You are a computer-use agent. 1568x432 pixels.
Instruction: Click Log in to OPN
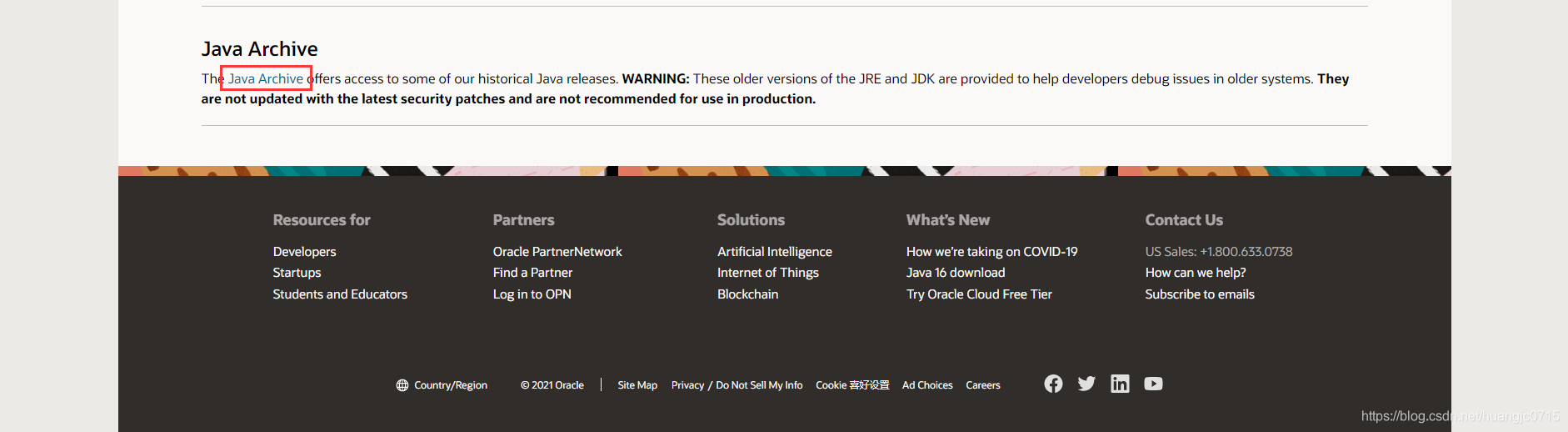[532, 294]
